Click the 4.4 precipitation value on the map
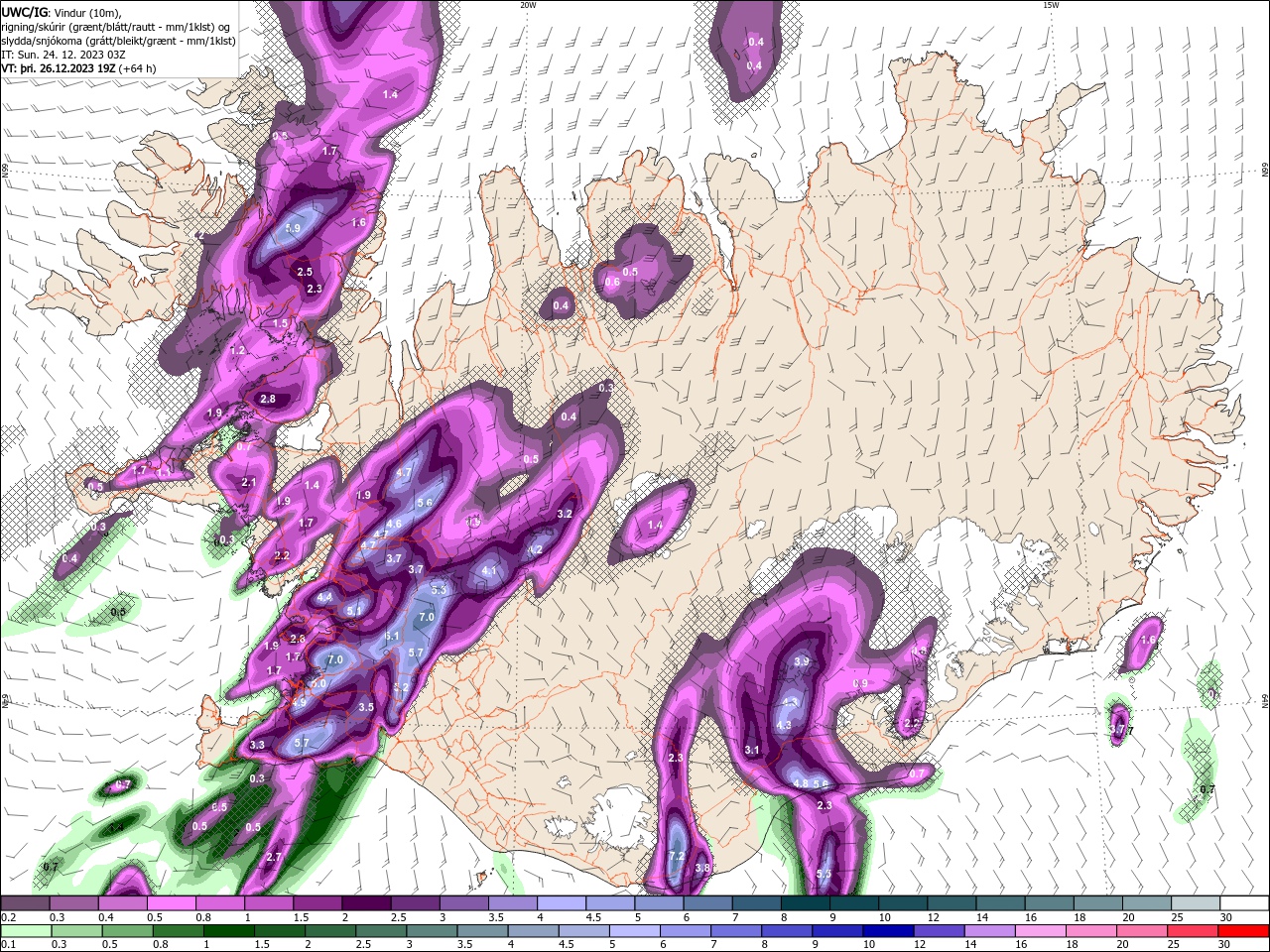The image size is (1270, 952). pyautogui.click(x=324, y=598)
